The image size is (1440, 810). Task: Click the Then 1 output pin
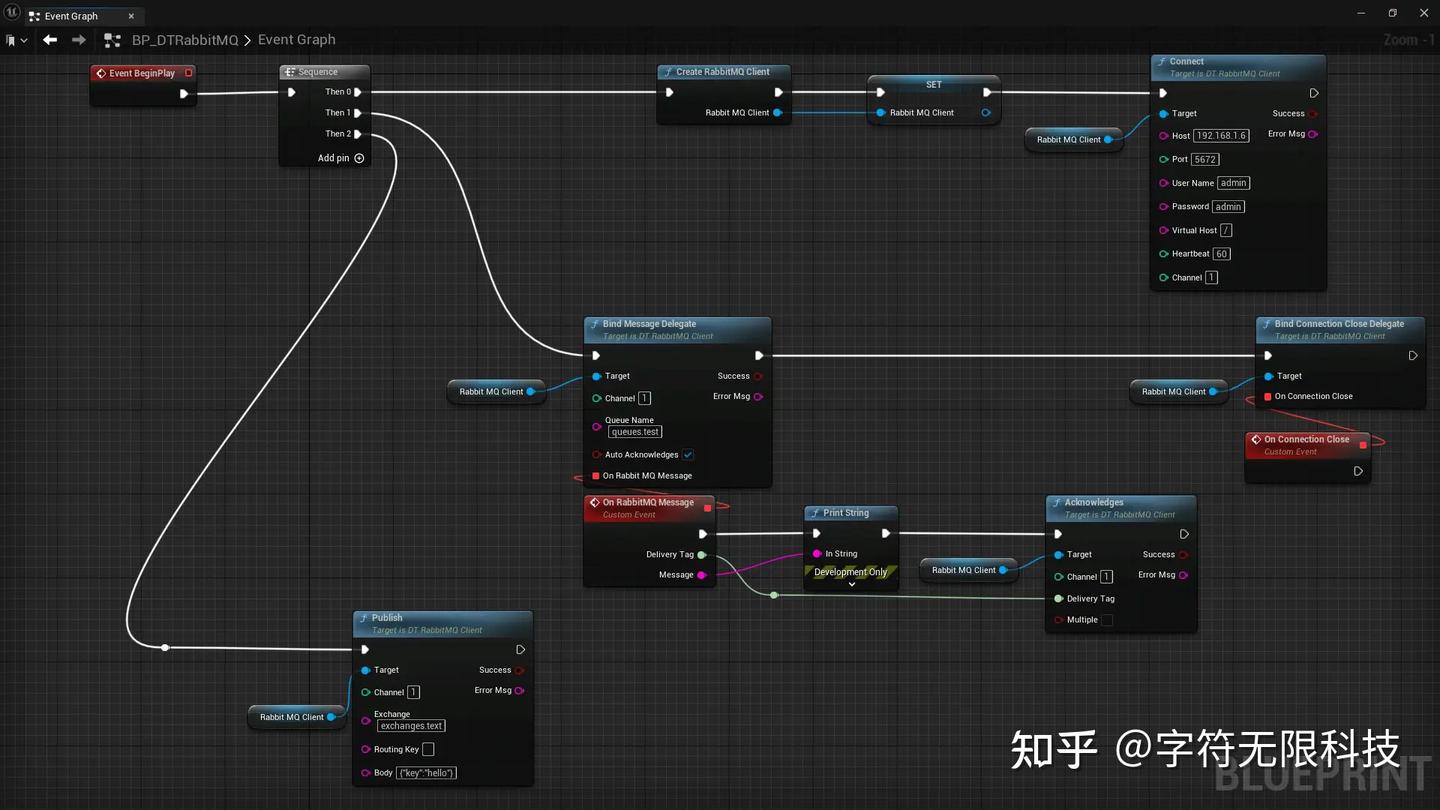pos(357,113)
